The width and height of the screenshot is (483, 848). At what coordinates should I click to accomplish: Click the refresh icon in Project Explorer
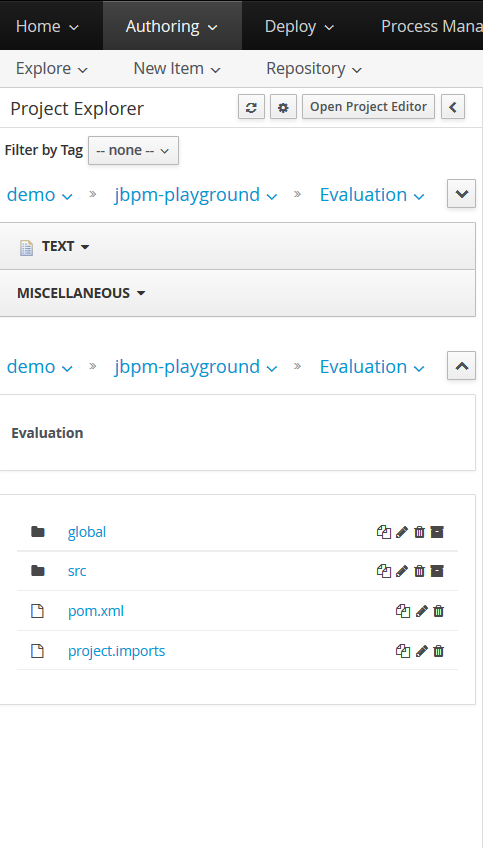251,108
